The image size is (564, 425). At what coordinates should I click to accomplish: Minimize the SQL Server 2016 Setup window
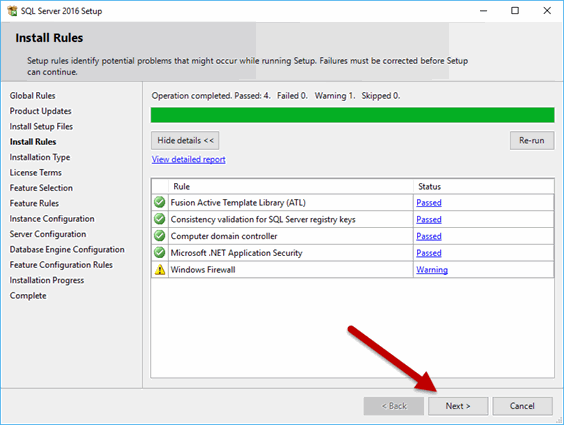point(483,11)
